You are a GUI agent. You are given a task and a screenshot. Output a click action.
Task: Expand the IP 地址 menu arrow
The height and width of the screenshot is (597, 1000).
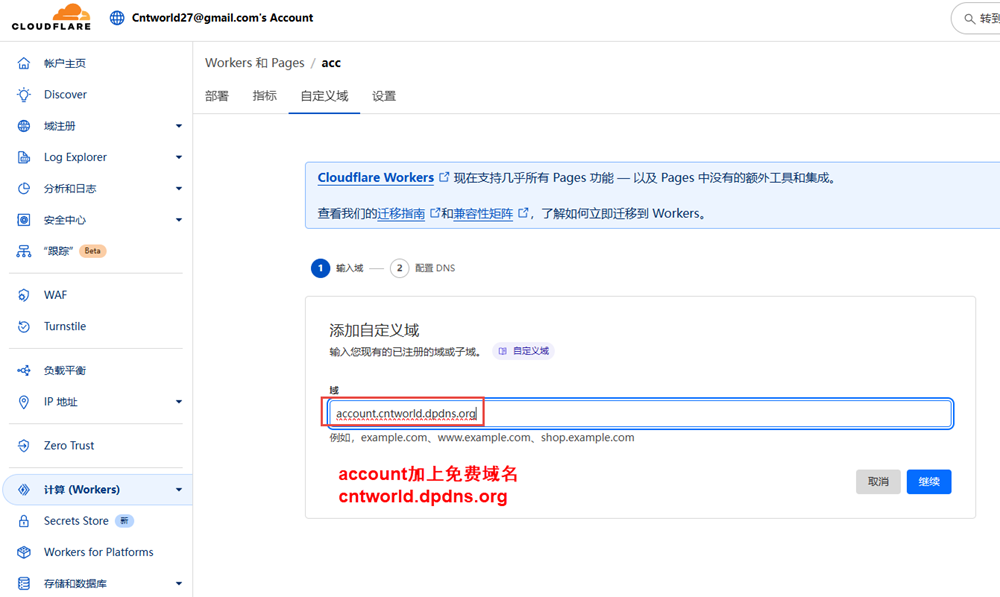pyautogui.click(x=179, y=402)
